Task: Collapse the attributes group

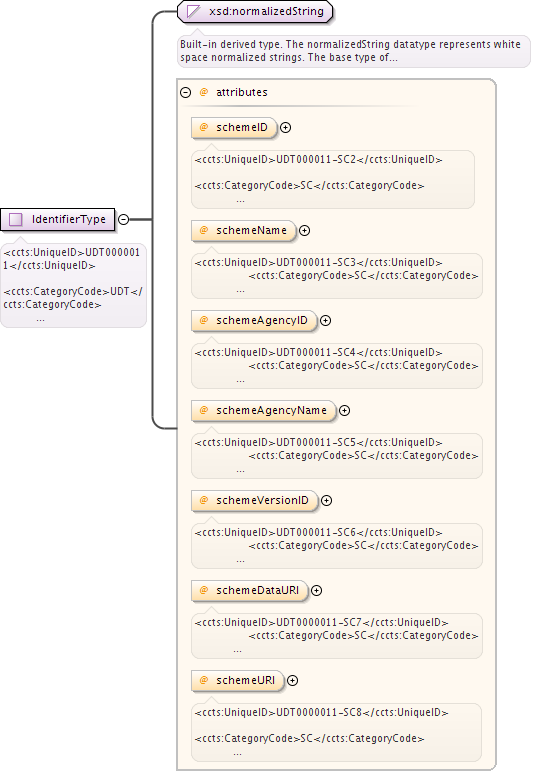Action: (x=186, y=92)
